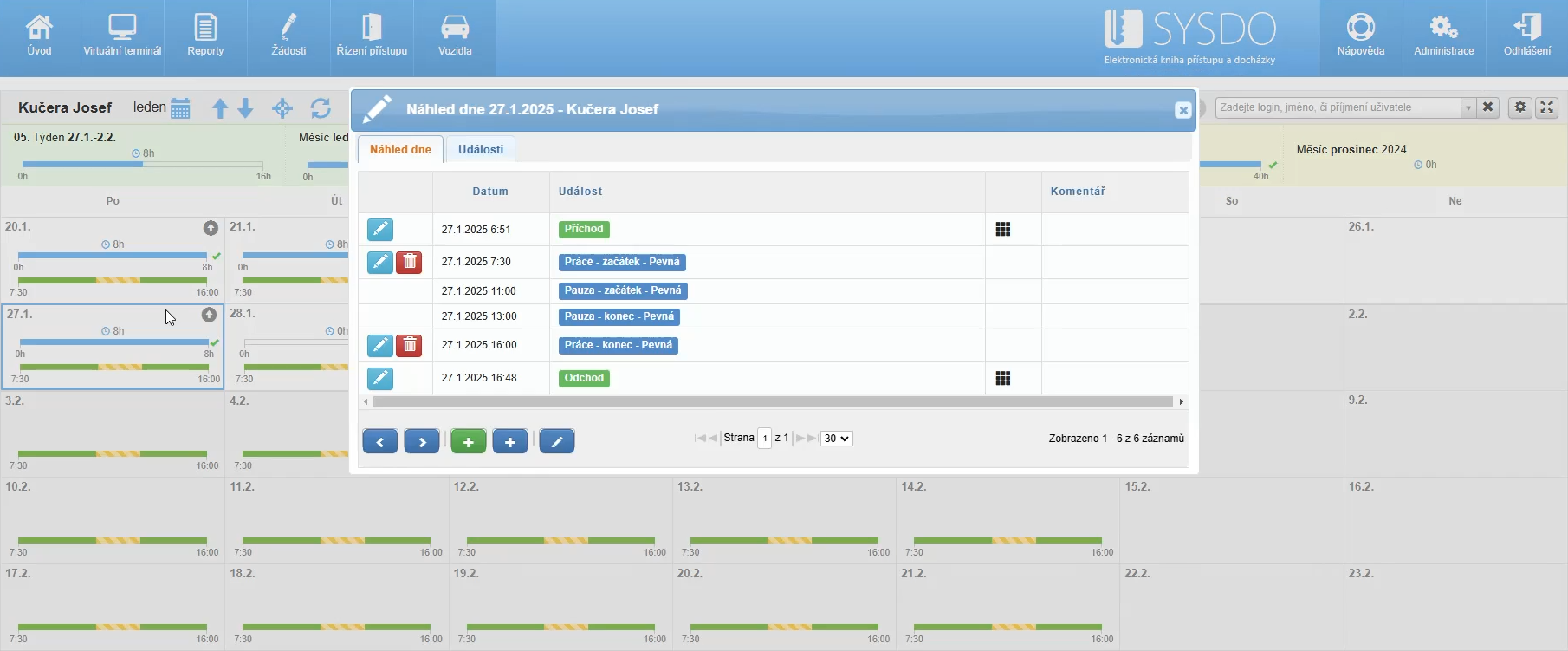Open calendar settings gear
Viewport: 1568px width, 651px height.
pyautogui.click(x=1520, y=107)
